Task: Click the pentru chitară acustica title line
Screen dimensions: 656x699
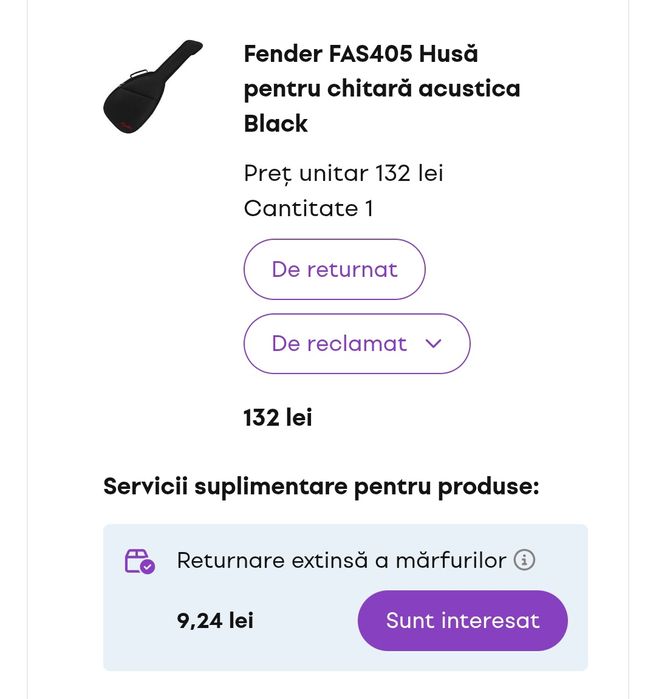Action: (382, 88)
